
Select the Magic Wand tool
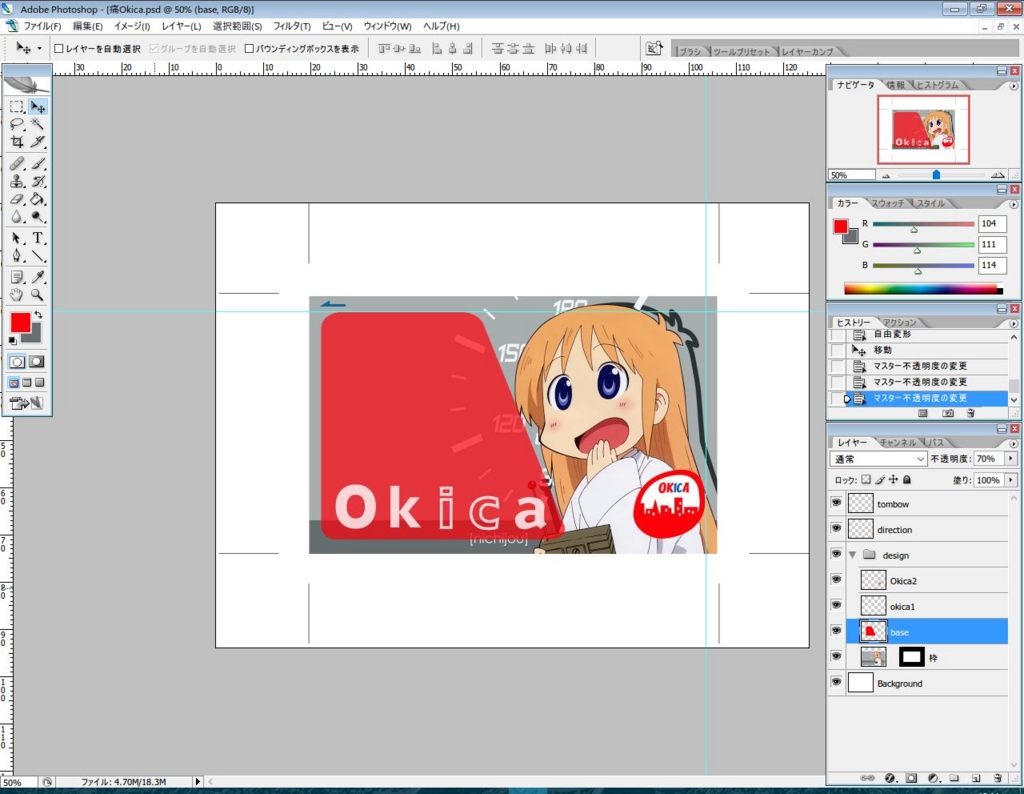click(x=38, y=124)
